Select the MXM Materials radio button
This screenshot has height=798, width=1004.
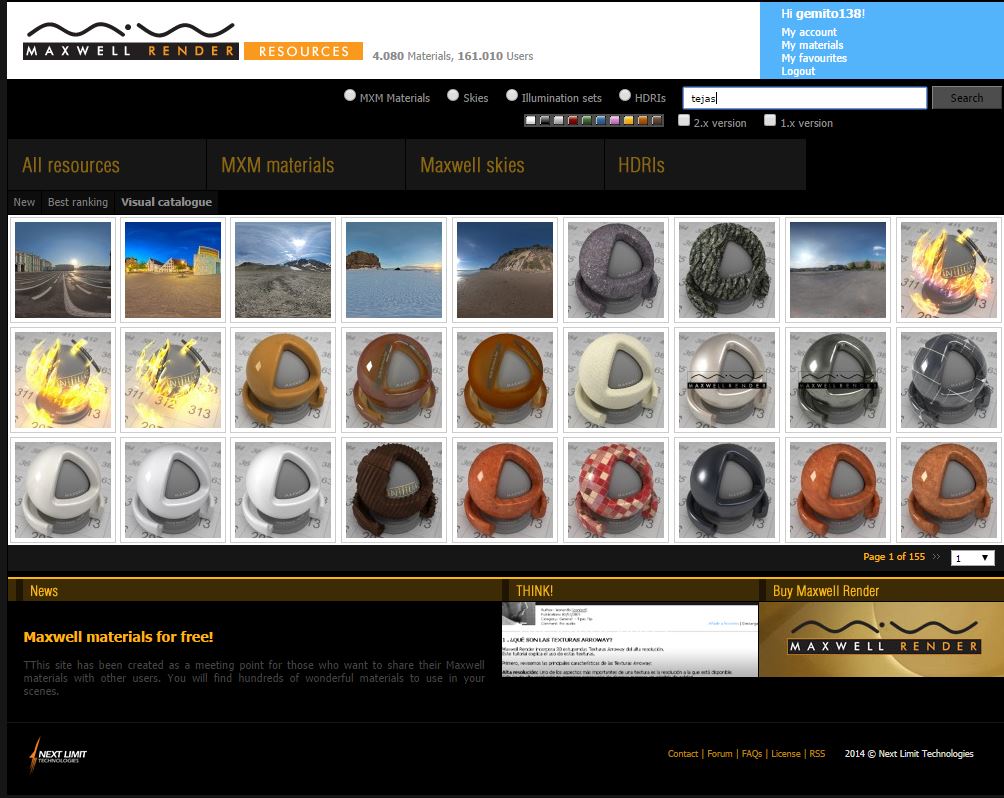coord(350,96)
